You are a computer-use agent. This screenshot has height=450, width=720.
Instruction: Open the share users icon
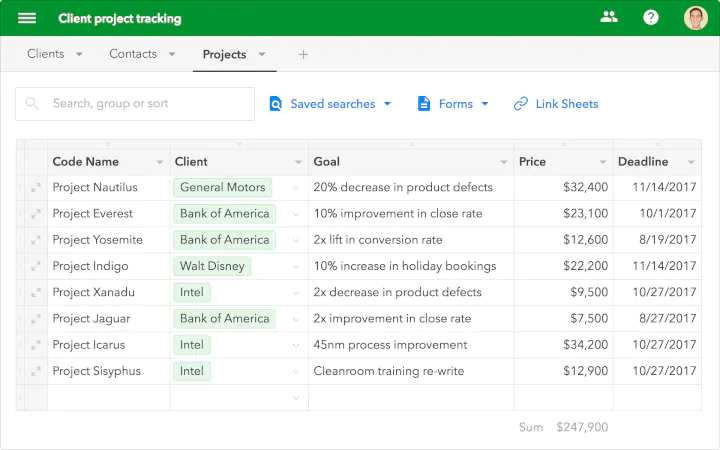pyautogui.click(x=609, y=17)
